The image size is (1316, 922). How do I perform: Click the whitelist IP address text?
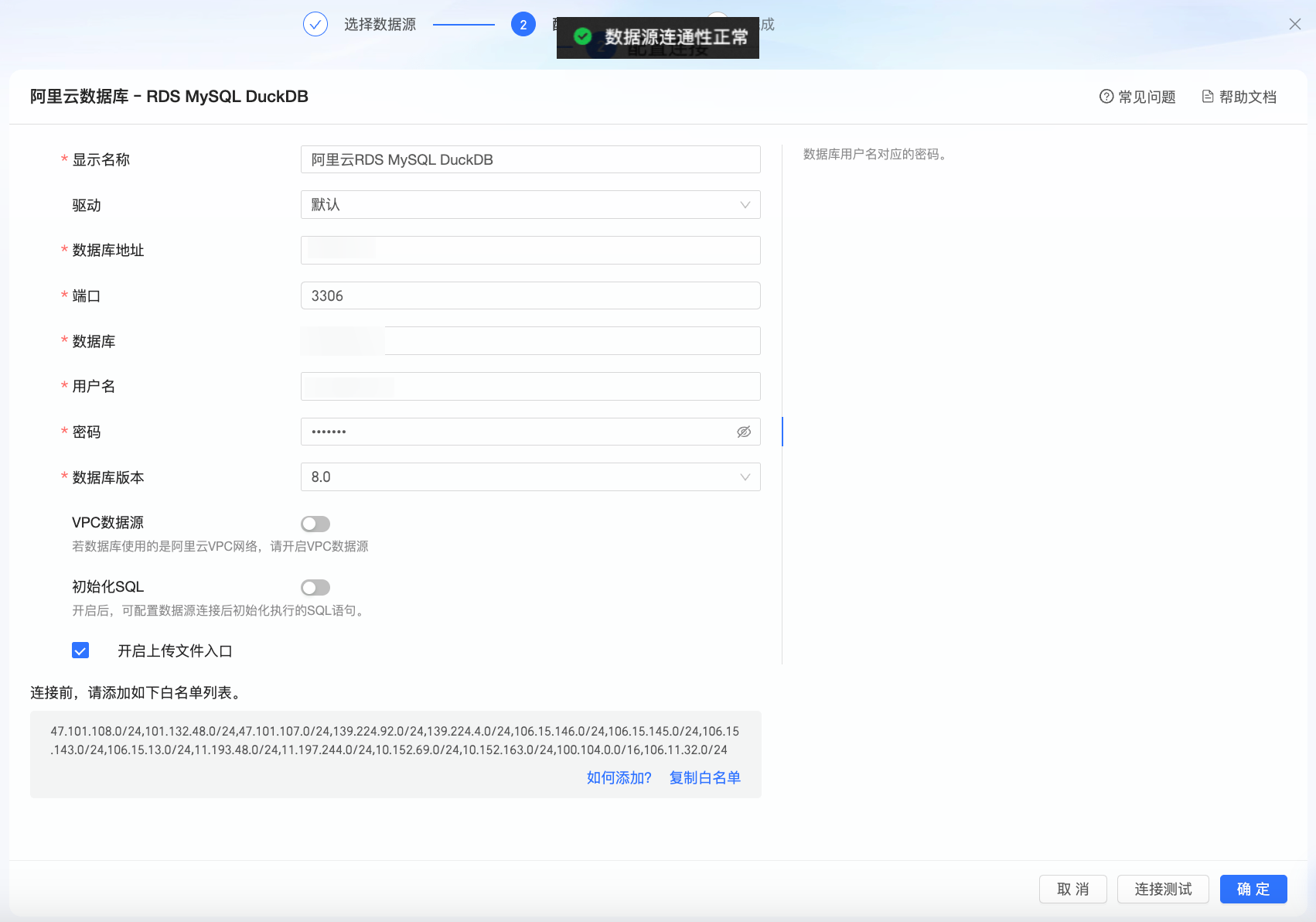(395, 740)
